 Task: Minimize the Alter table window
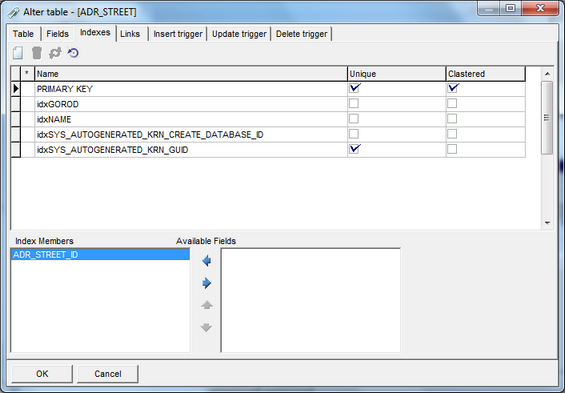point(489,8)
